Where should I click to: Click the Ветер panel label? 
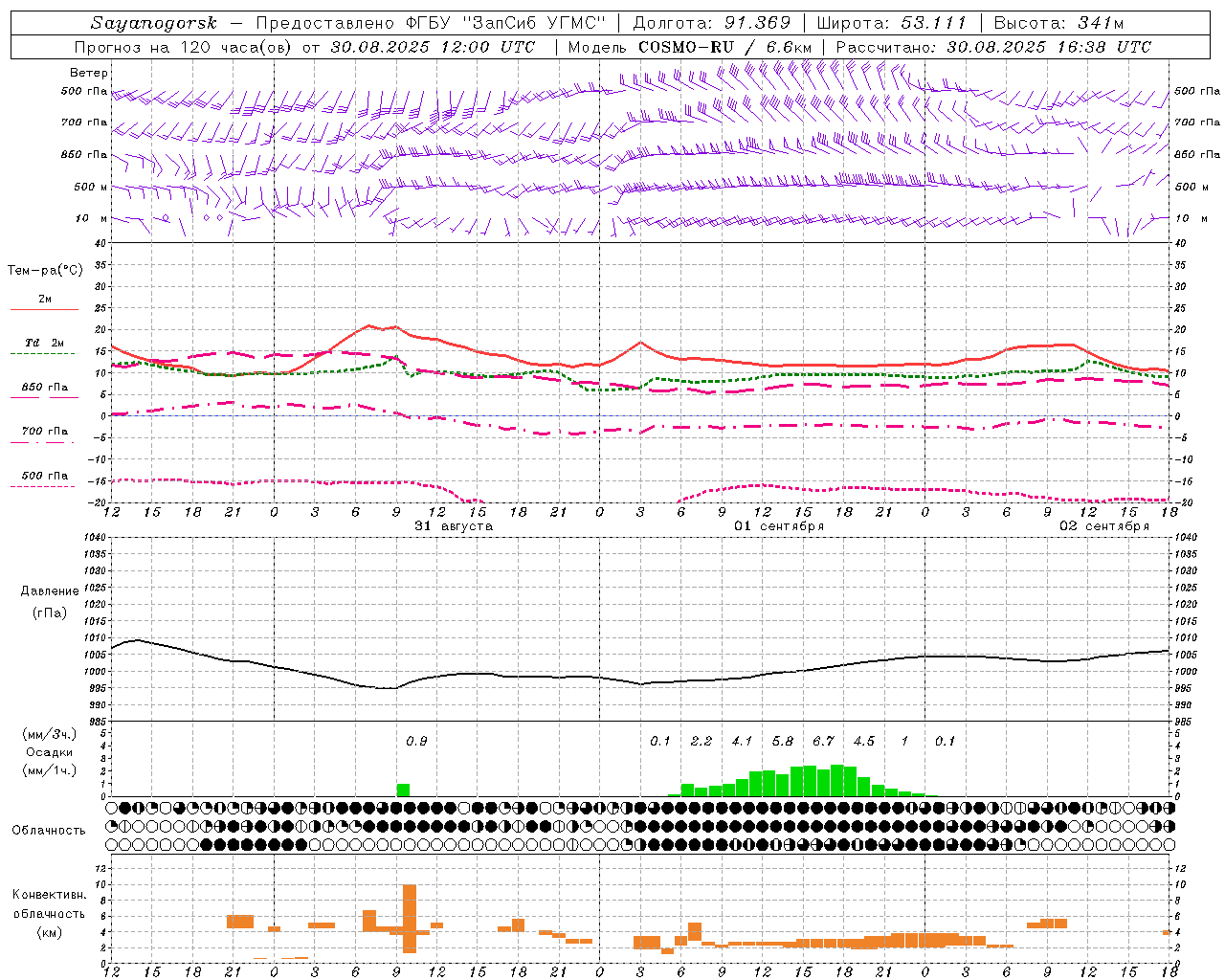89,73
